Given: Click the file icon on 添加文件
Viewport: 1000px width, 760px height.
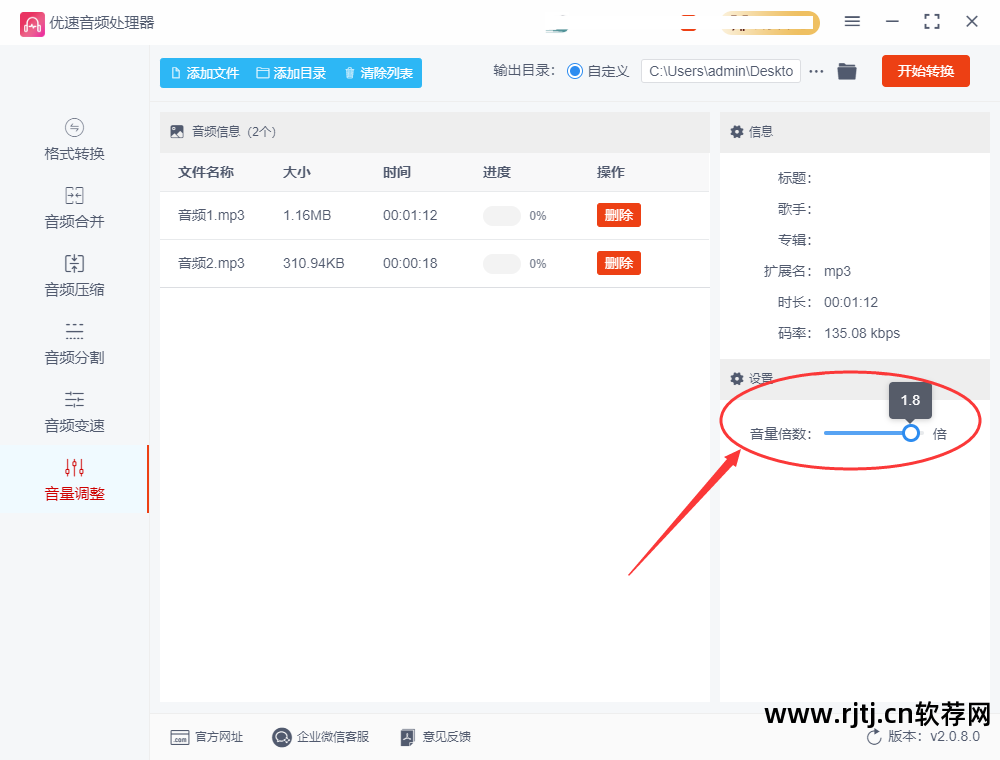Looking at the screenshot, I should (x=176, y=73).
